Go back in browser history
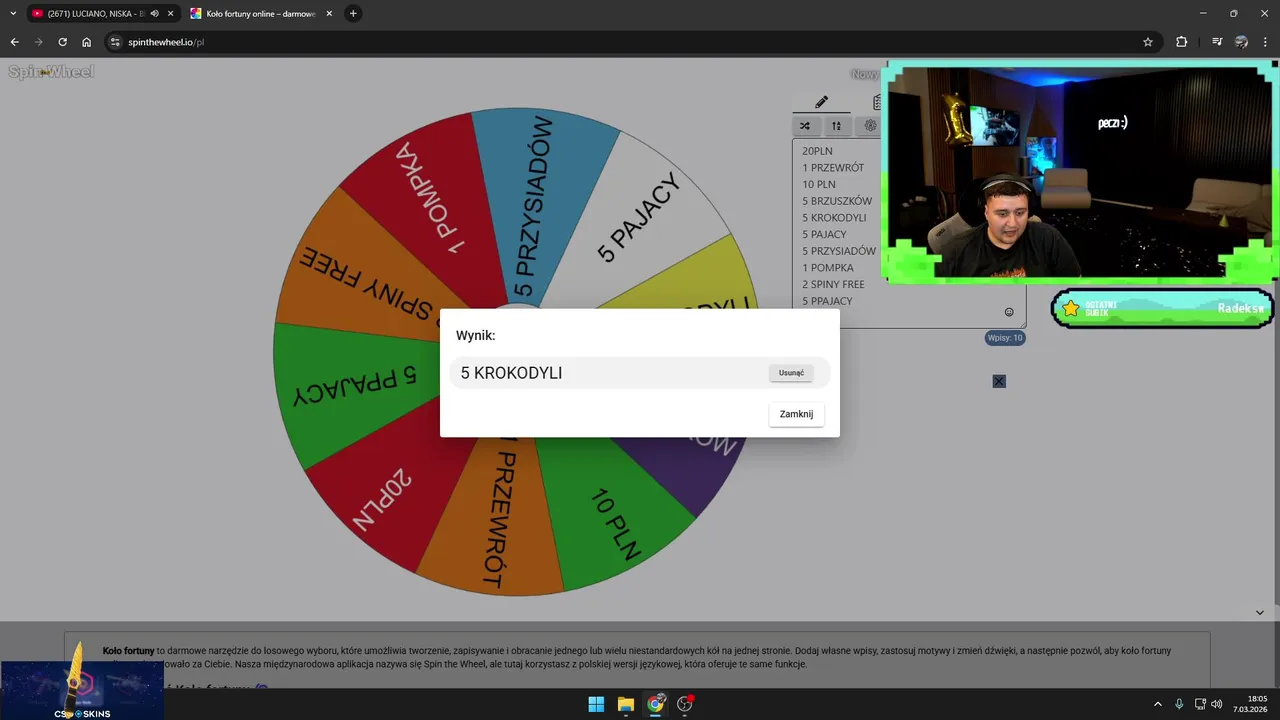The width and height of the screenshot is (1280, 720). tap(15, 42)
